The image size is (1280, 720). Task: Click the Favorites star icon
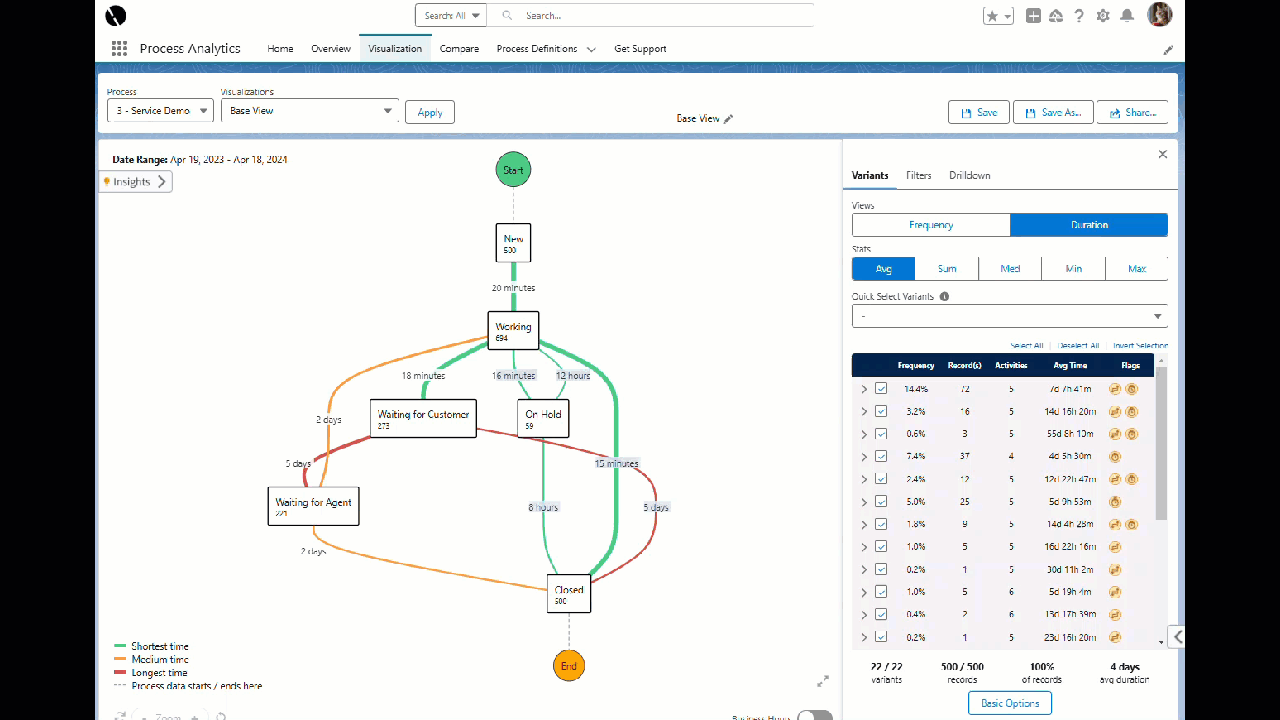(x=992, y=16)
